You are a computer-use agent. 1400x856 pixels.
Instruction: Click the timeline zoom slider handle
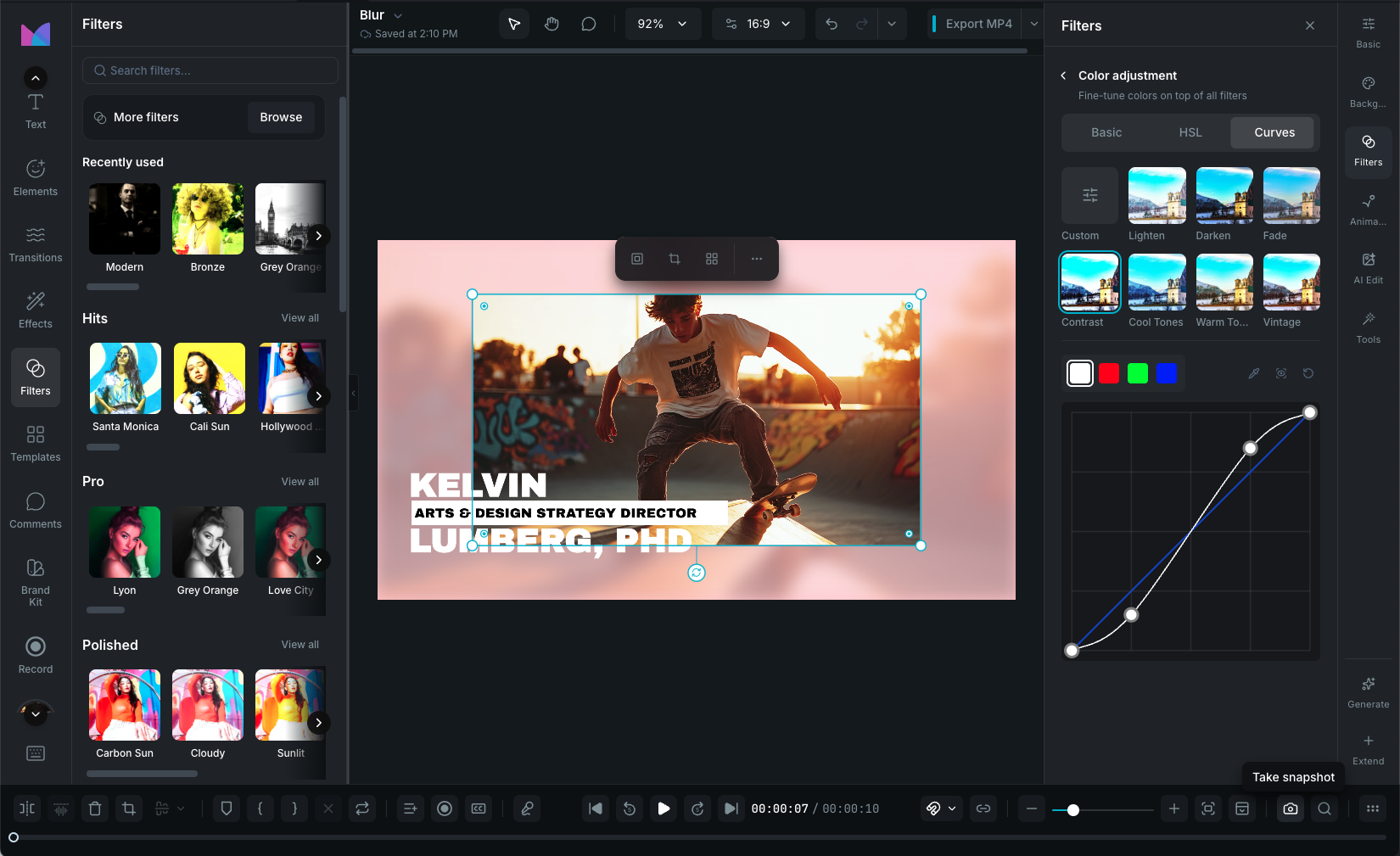1073,810
